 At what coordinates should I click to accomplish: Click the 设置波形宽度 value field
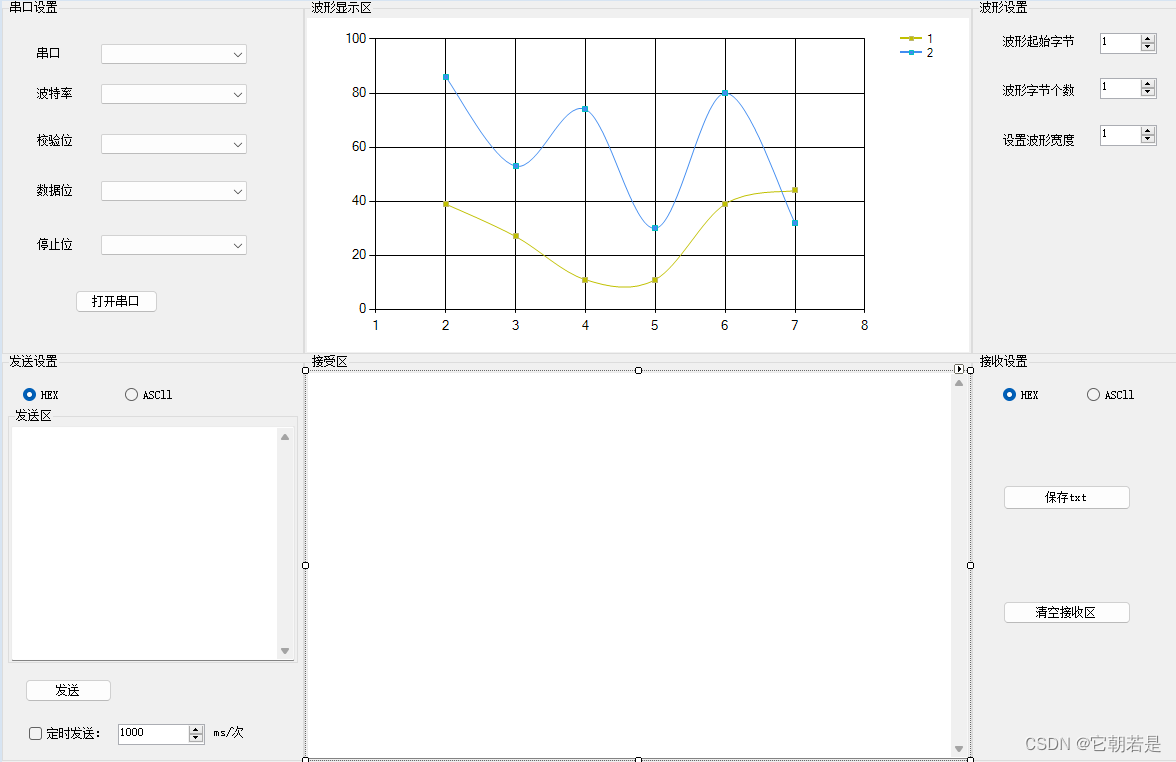1120,136
